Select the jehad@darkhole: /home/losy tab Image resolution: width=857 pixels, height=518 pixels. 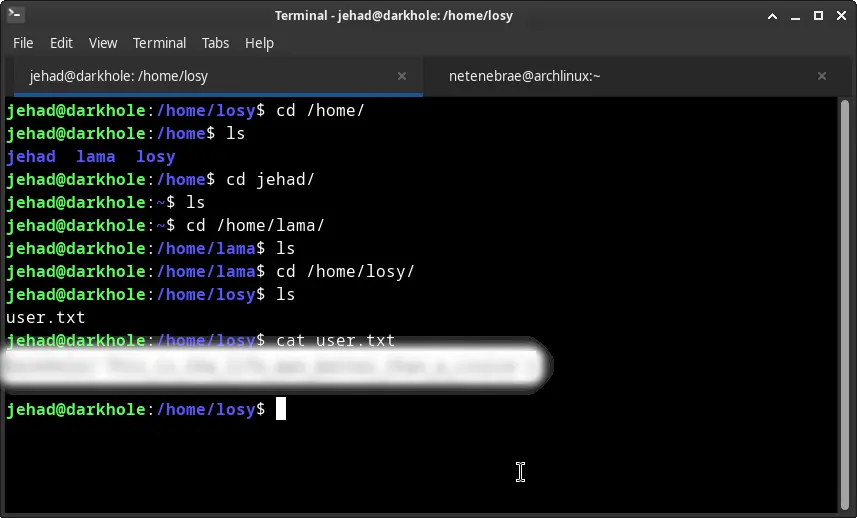tap(119, 76)
